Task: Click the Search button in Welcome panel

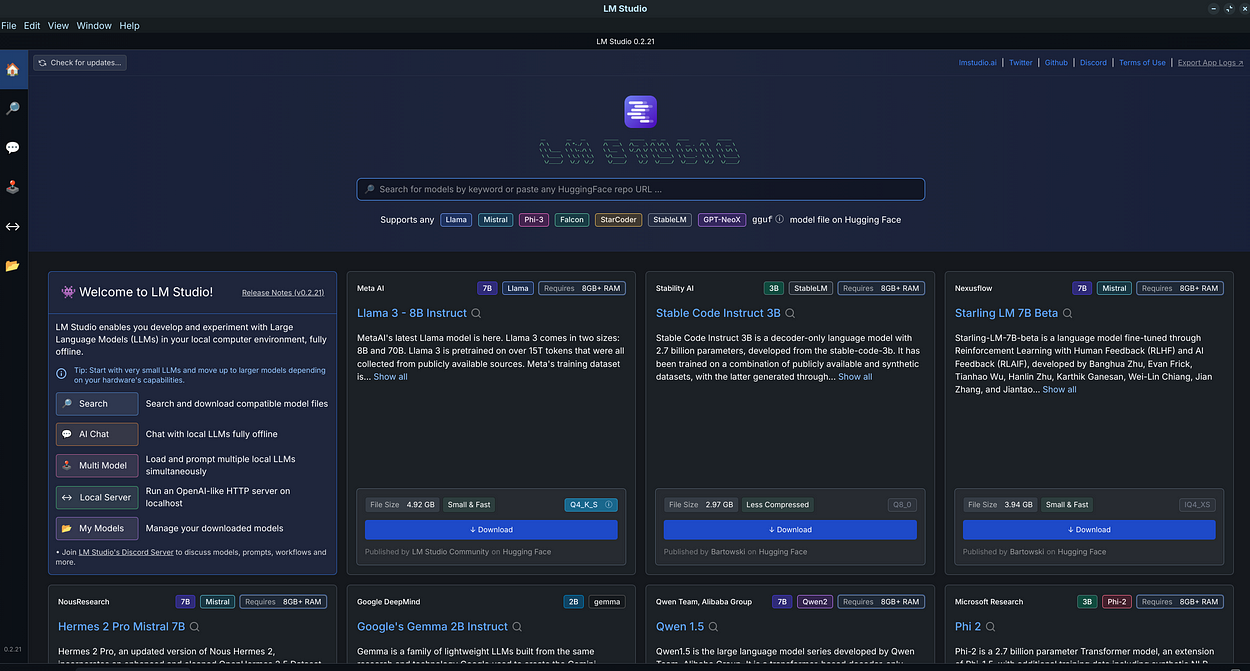Action: pos(97,404)
